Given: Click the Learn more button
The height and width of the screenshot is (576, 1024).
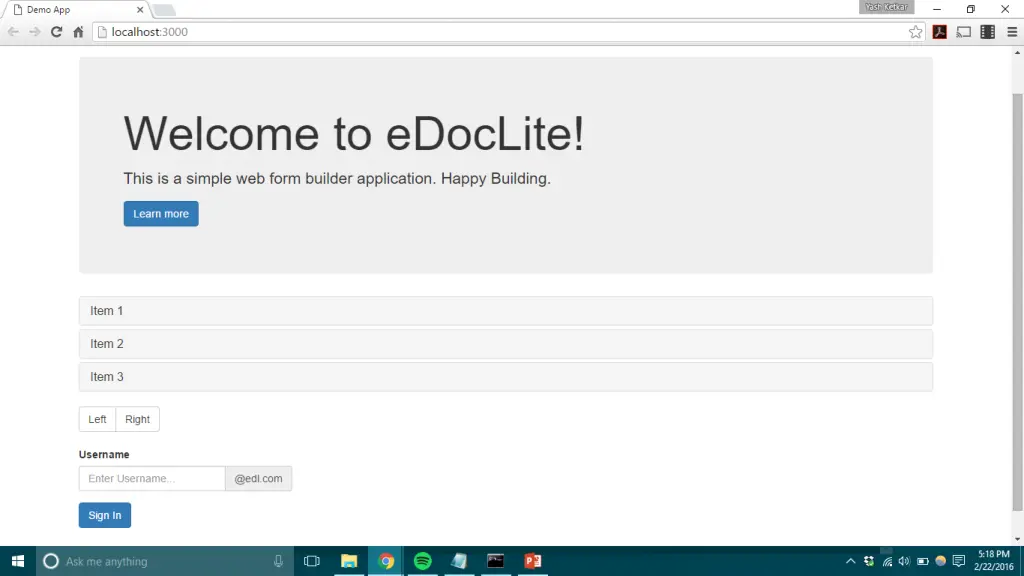Looking at the screenshot, I should (x=161, y=214).
